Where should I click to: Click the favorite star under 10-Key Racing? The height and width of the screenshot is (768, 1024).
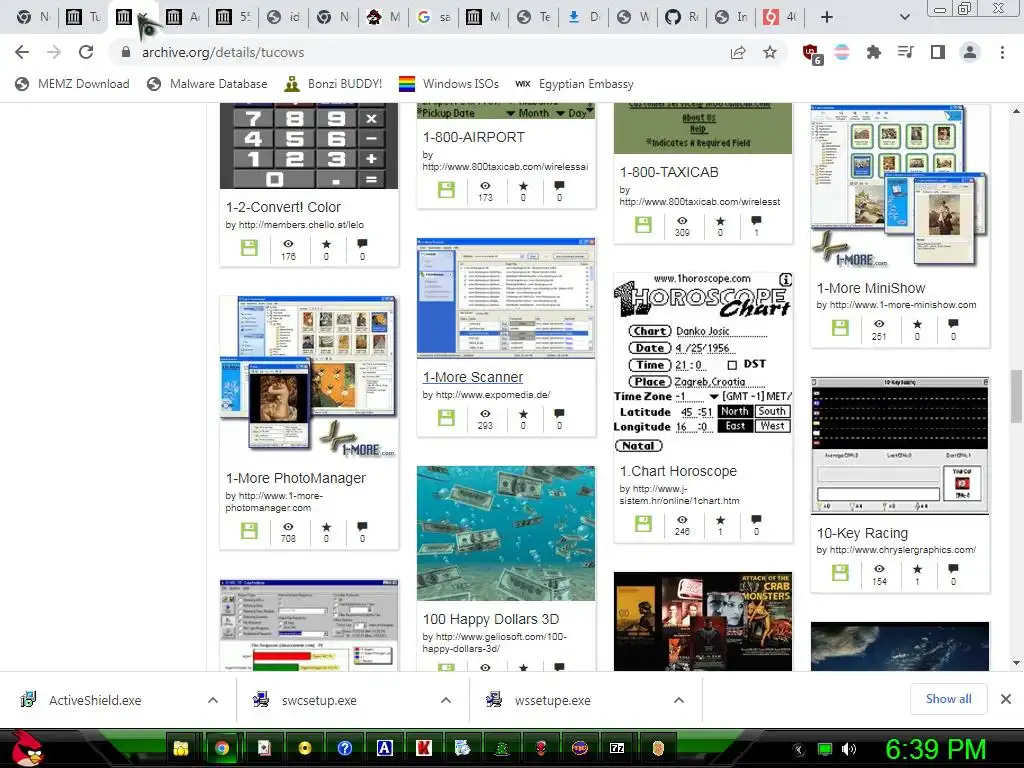click(x=918, y=569)
